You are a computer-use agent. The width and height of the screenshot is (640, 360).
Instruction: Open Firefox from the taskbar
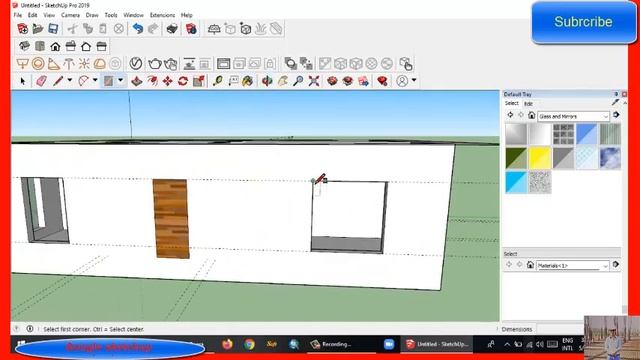227,344
